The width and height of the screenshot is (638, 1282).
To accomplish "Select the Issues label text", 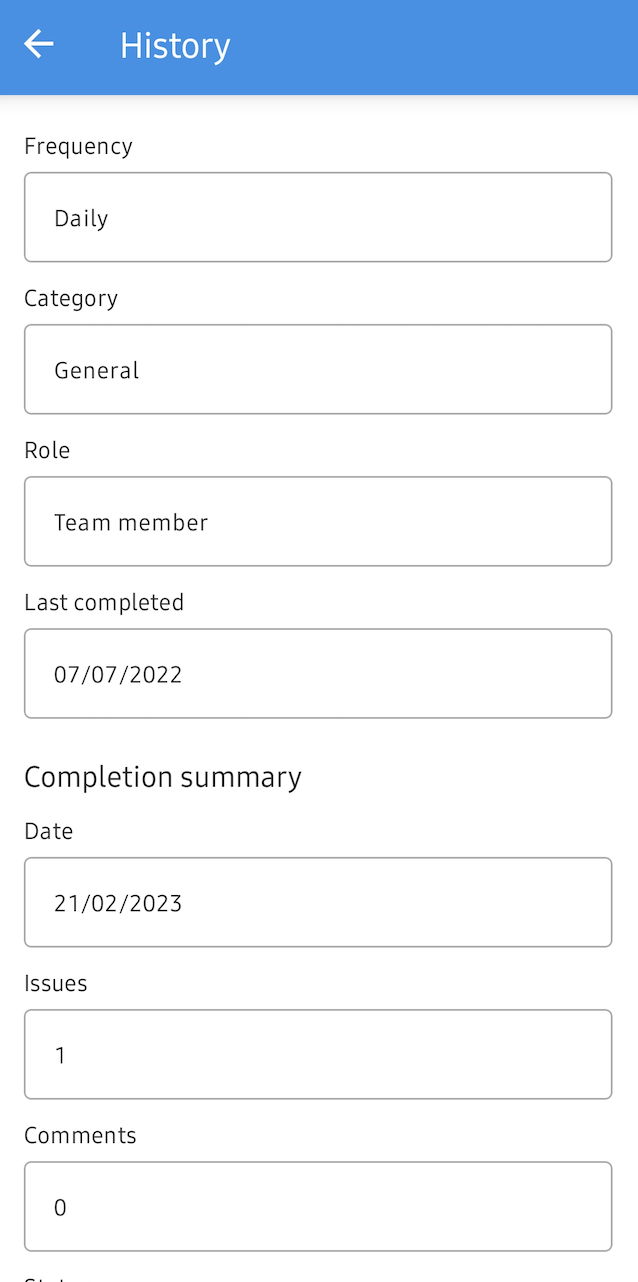I will 55,983.
